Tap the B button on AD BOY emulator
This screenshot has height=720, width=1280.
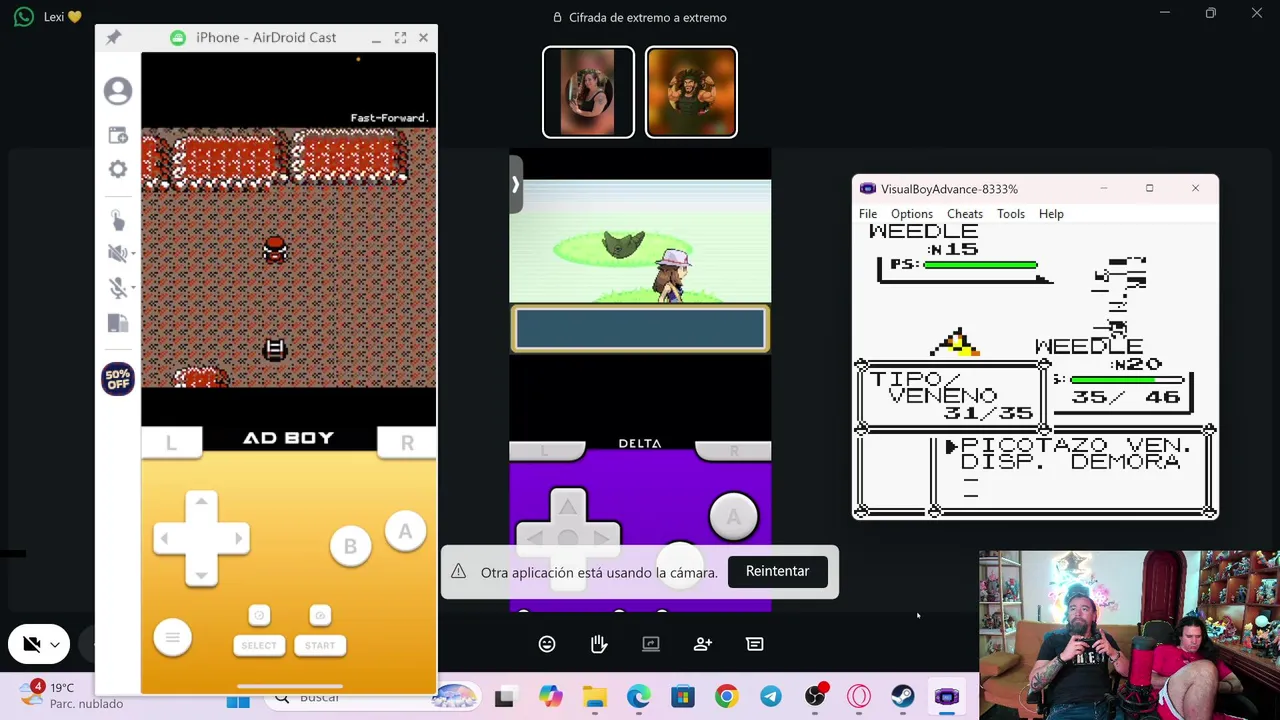point(350,547)
